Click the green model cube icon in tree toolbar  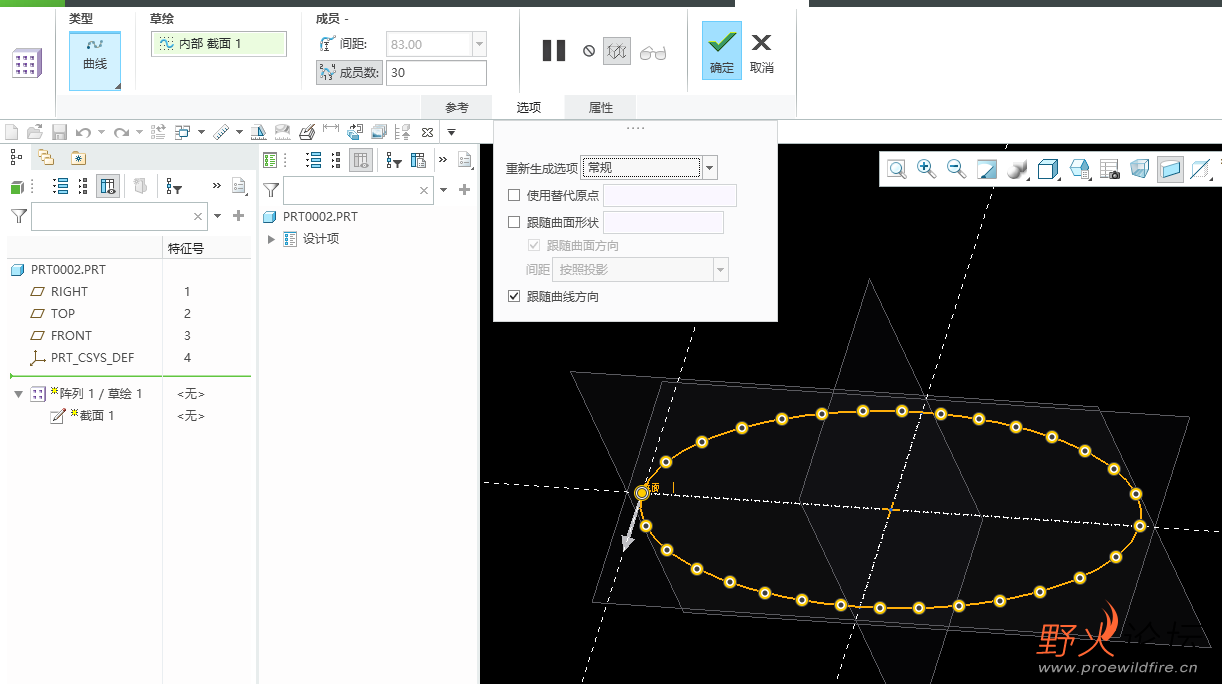16,187
